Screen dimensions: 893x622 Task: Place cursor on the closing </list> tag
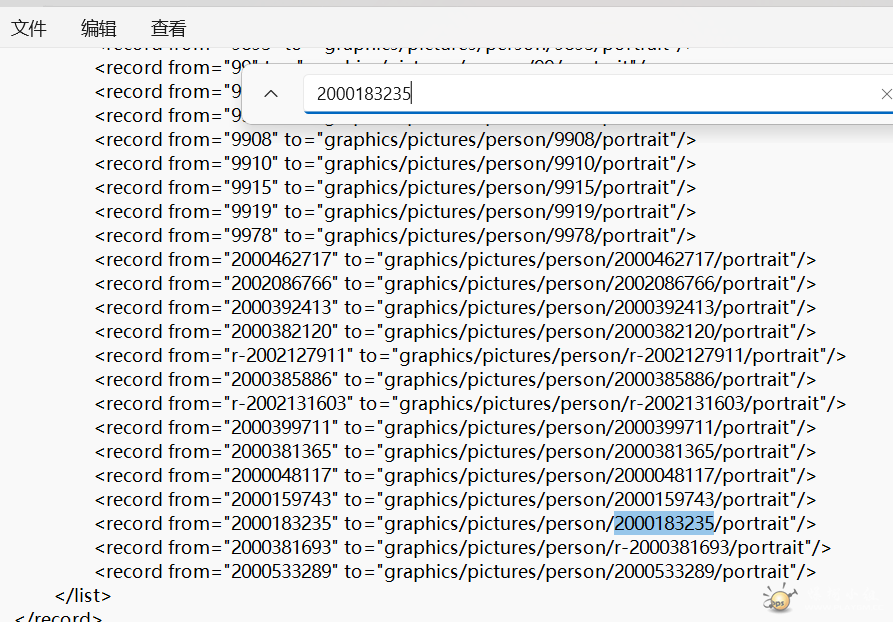point(83,596)
